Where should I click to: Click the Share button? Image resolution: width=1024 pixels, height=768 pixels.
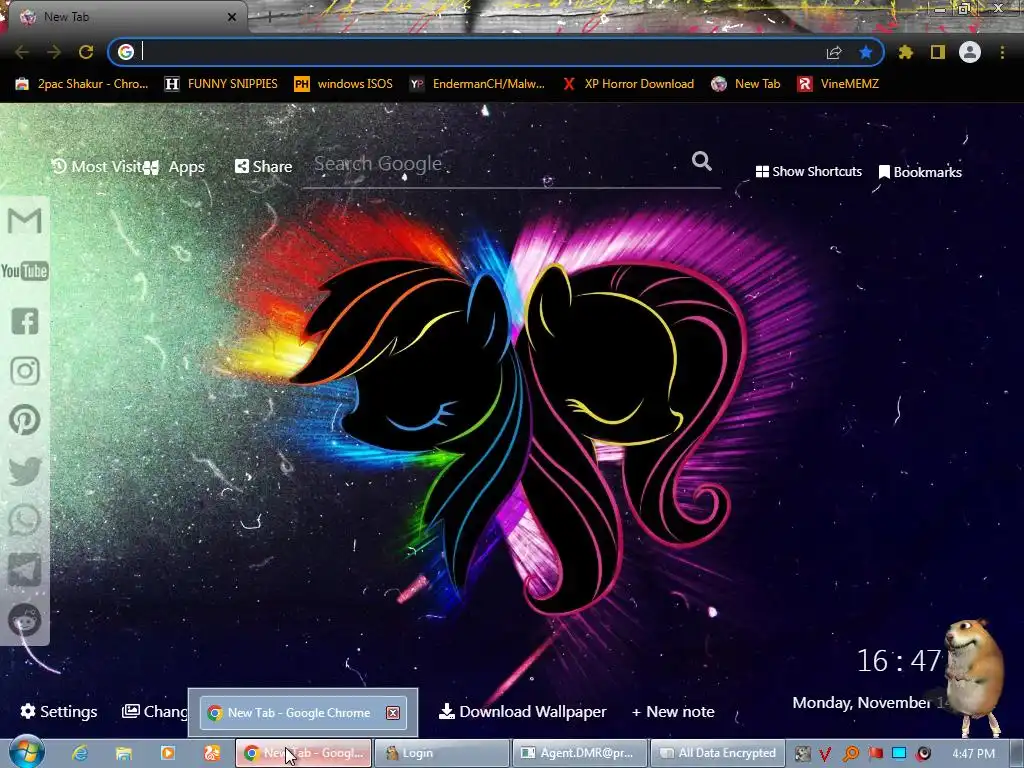coord(264,167)
